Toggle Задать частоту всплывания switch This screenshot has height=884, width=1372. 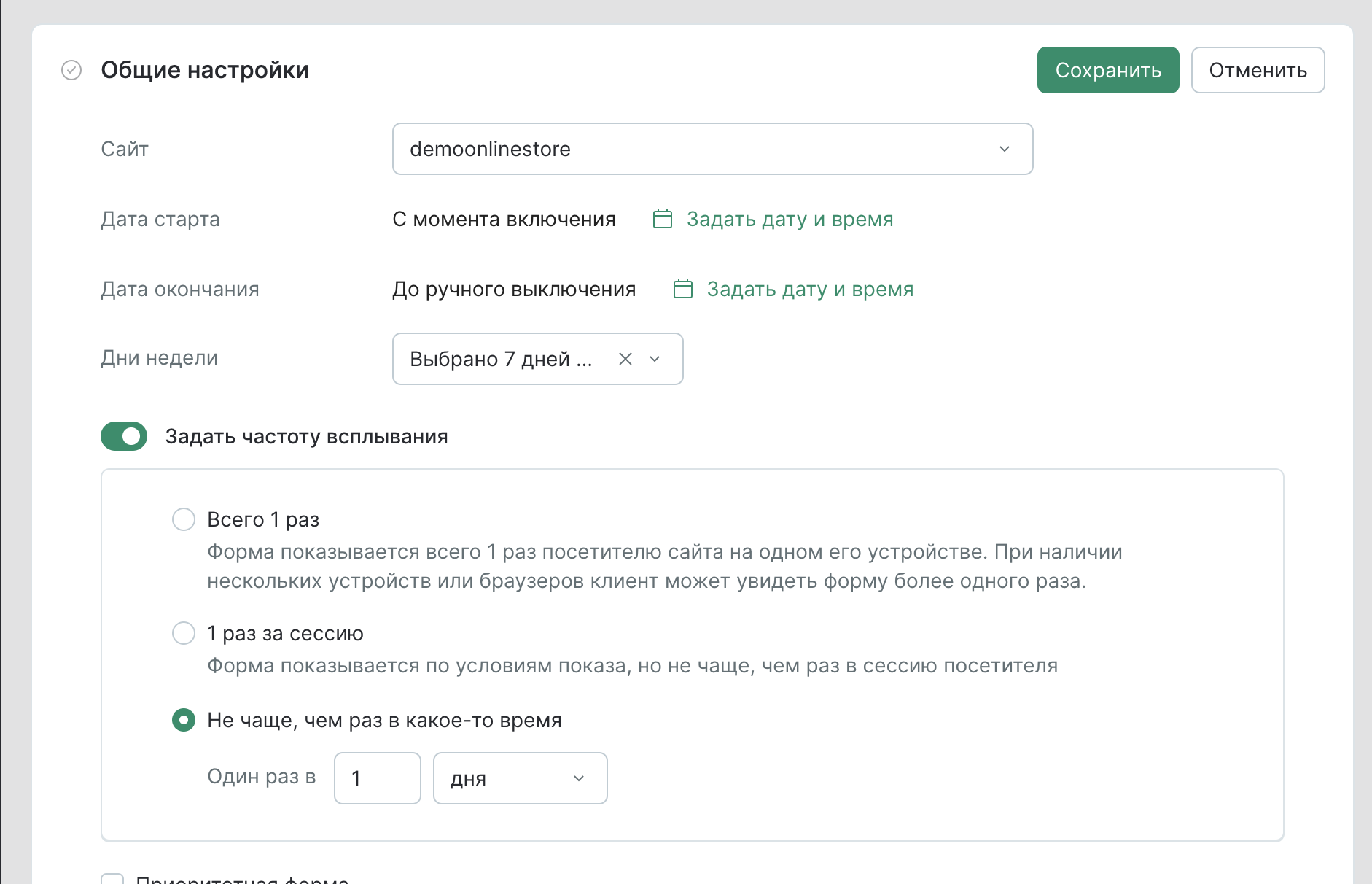(x=124, y=436)
